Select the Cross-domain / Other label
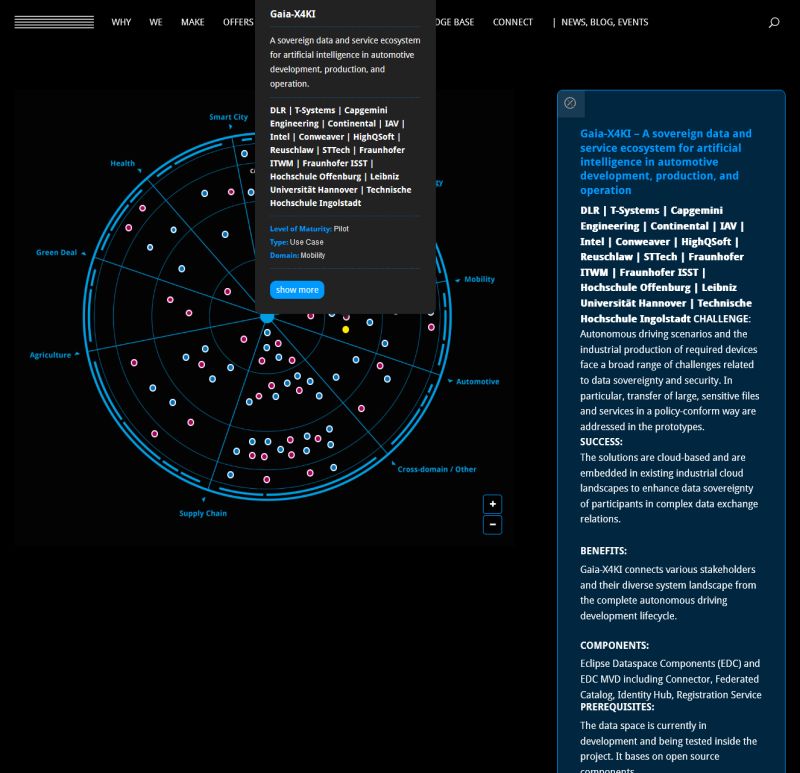The width and height of the screenshot is (800, 773). pyautogui.click(x=437, y=469)
